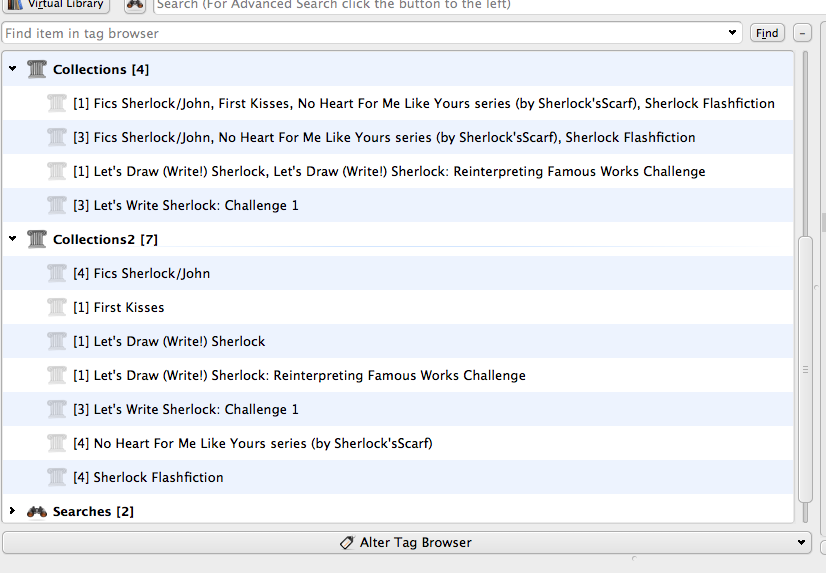
Task: Click the Collections2 category column icon
Action: (x=37, y=239)
